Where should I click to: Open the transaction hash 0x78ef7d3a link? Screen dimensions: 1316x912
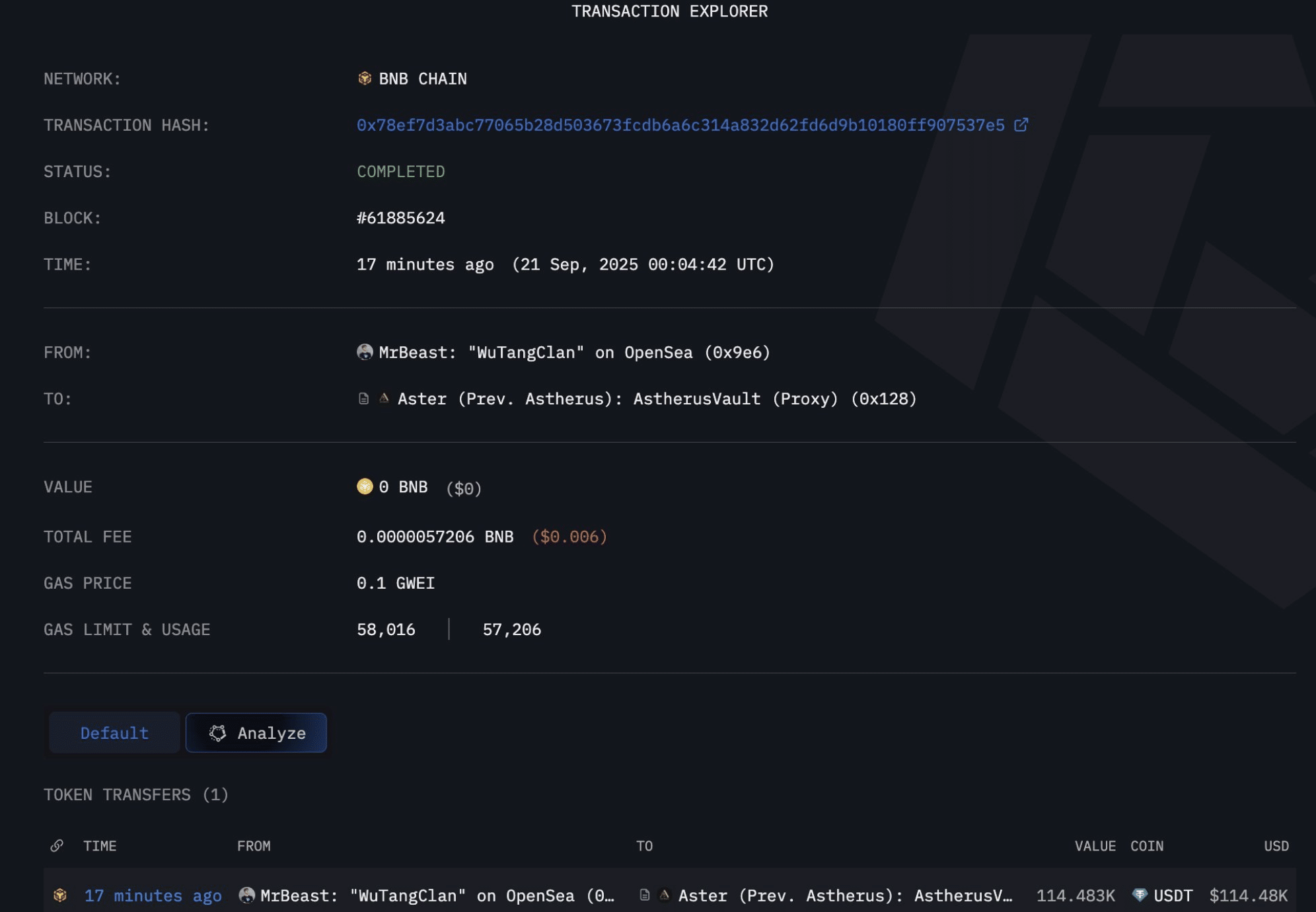tap(680, 125)
